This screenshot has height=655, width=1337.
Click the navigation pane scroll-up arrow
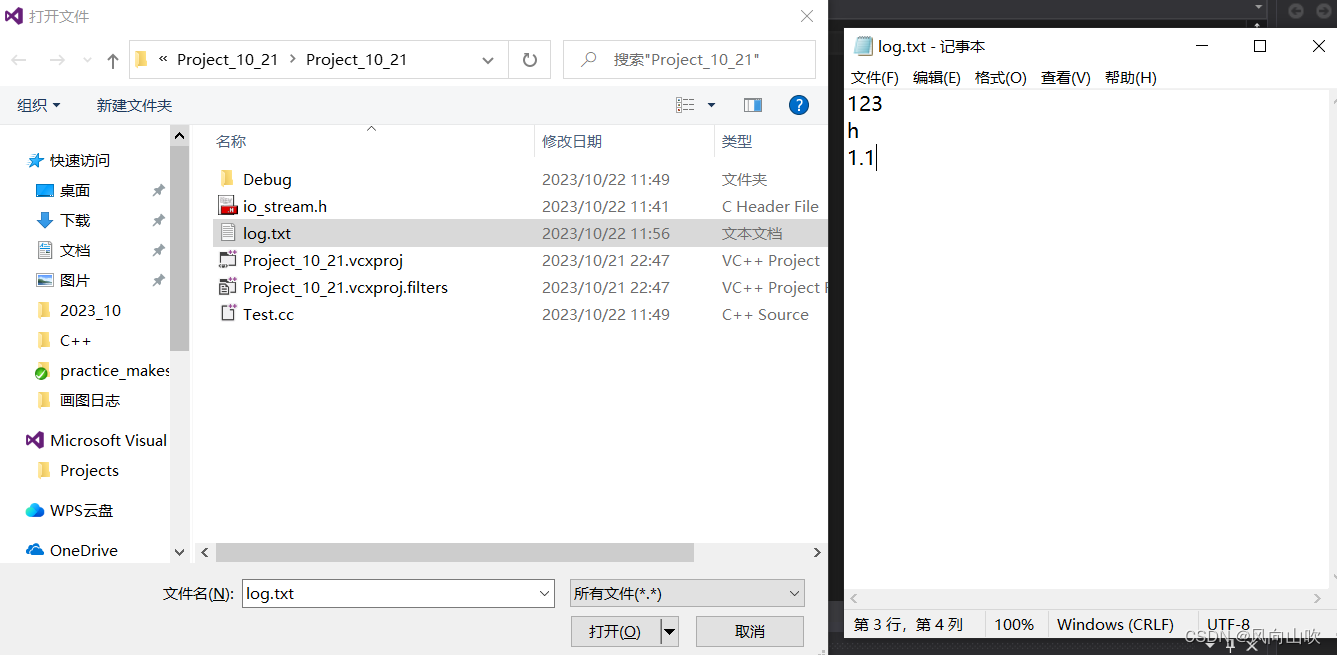click(179, 135)
